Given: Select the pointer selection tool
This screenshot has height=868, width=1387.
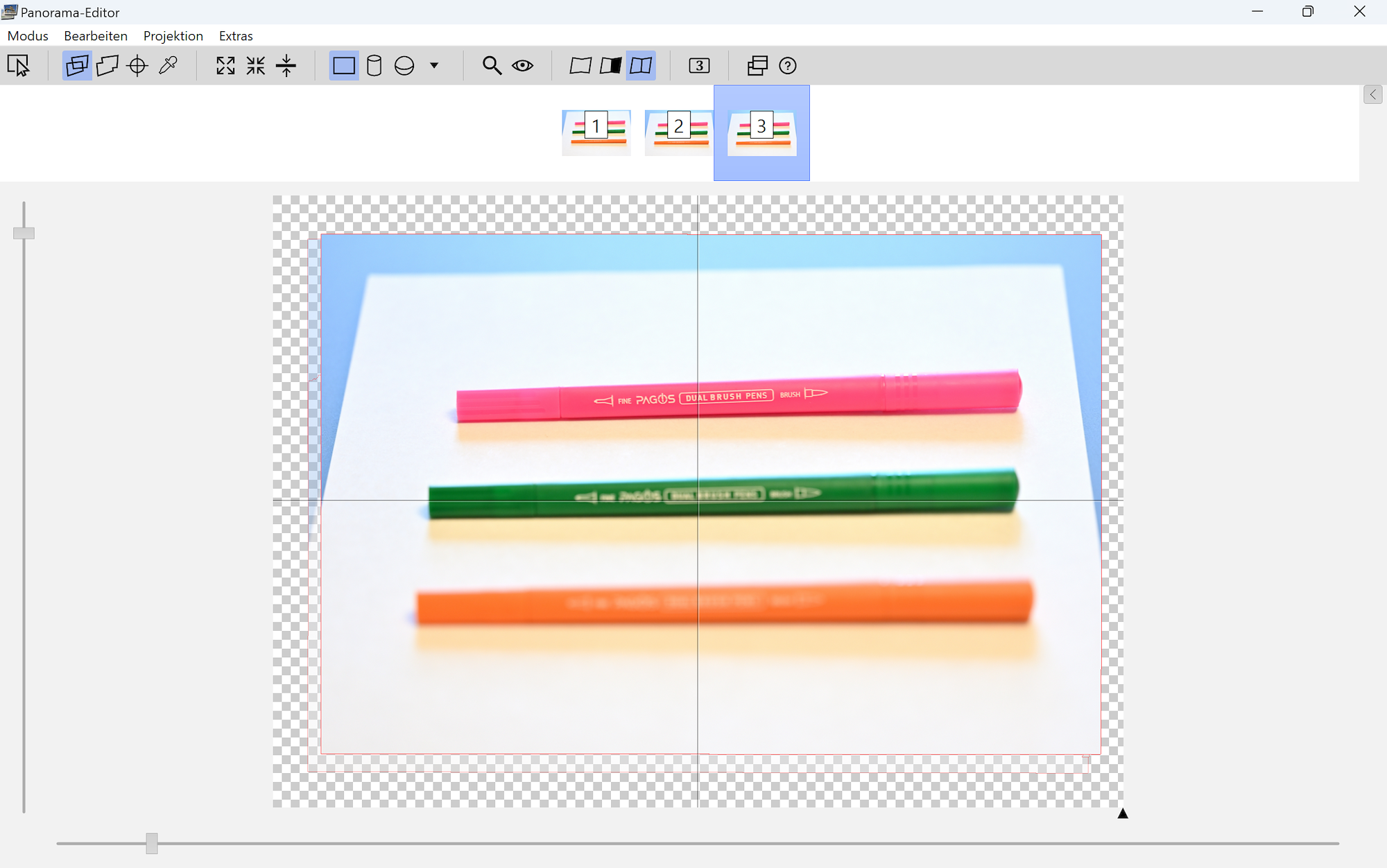Looking at the screenshot, I should coord(19,66).
